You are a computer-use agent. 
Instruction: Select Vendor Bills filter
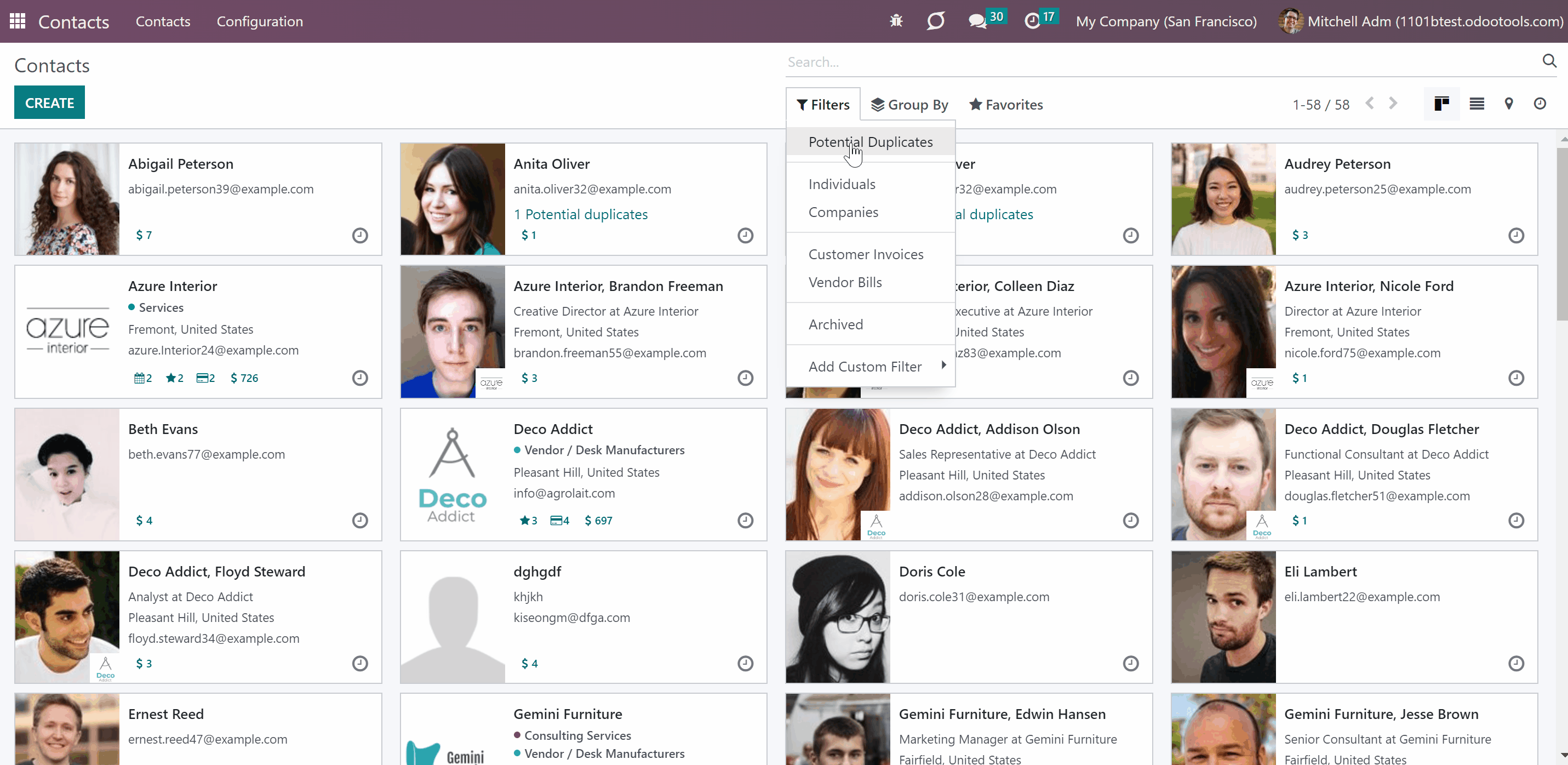click(x=871, y=282)
